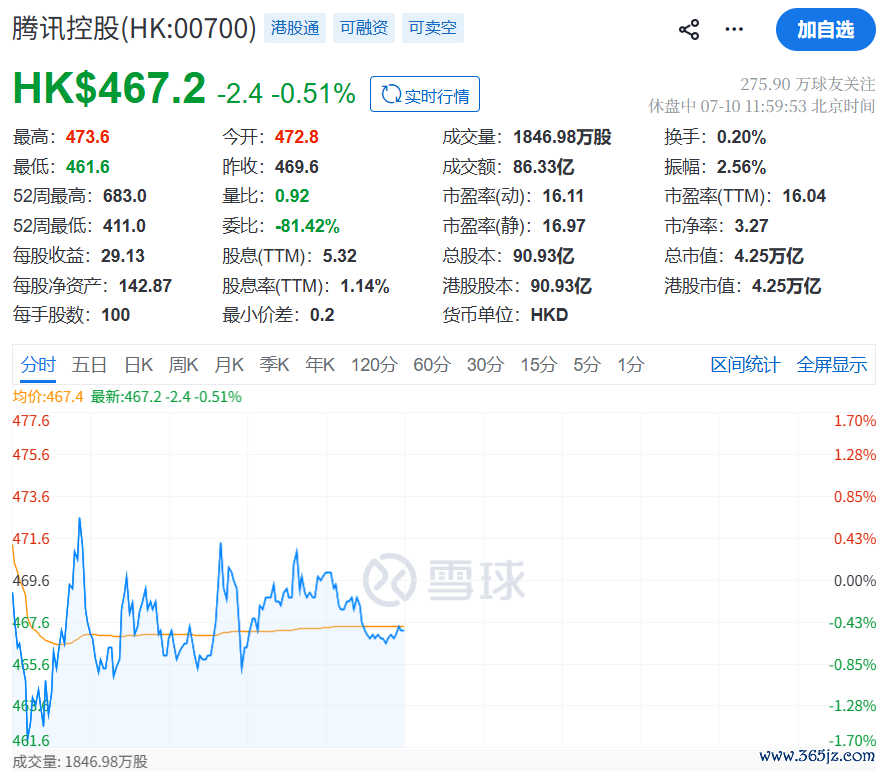882x771 pixels.
Task: Click the 每股净资产 value 142.87
Action: [145, 286]
